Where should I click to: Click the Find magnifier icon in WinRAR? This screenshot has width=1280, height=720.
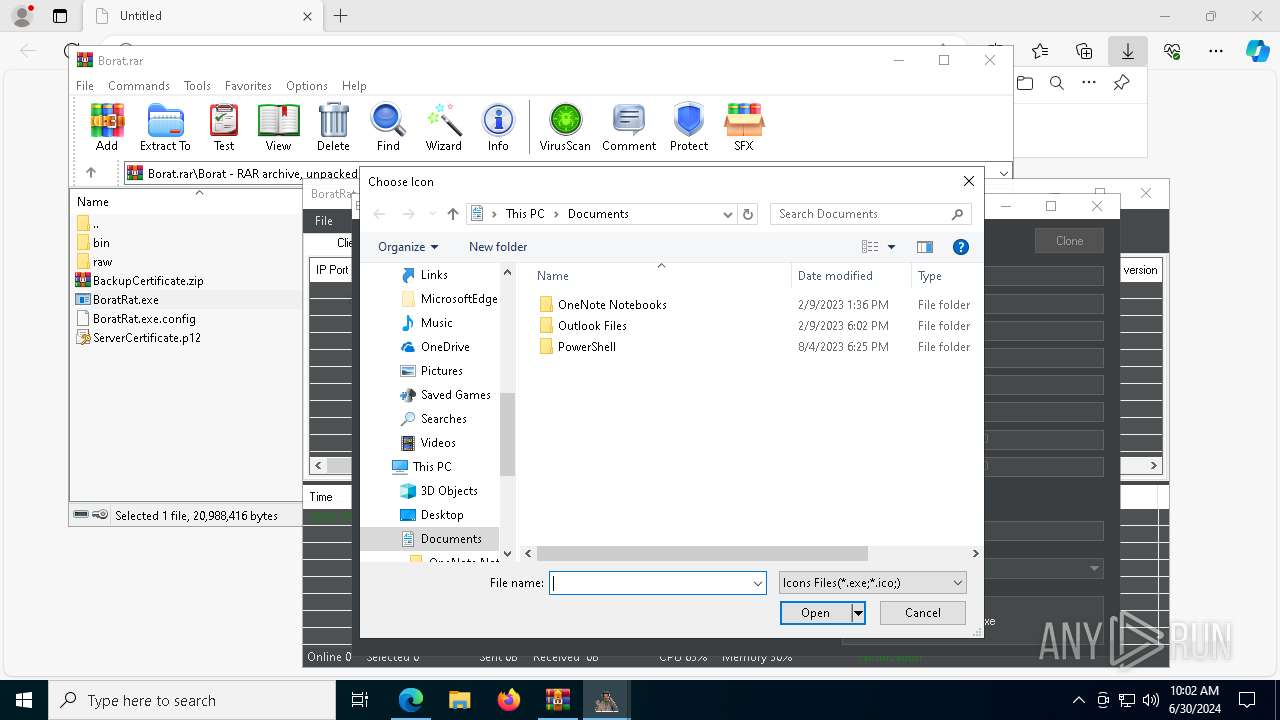pyautogui.click(x=388, y=127)
